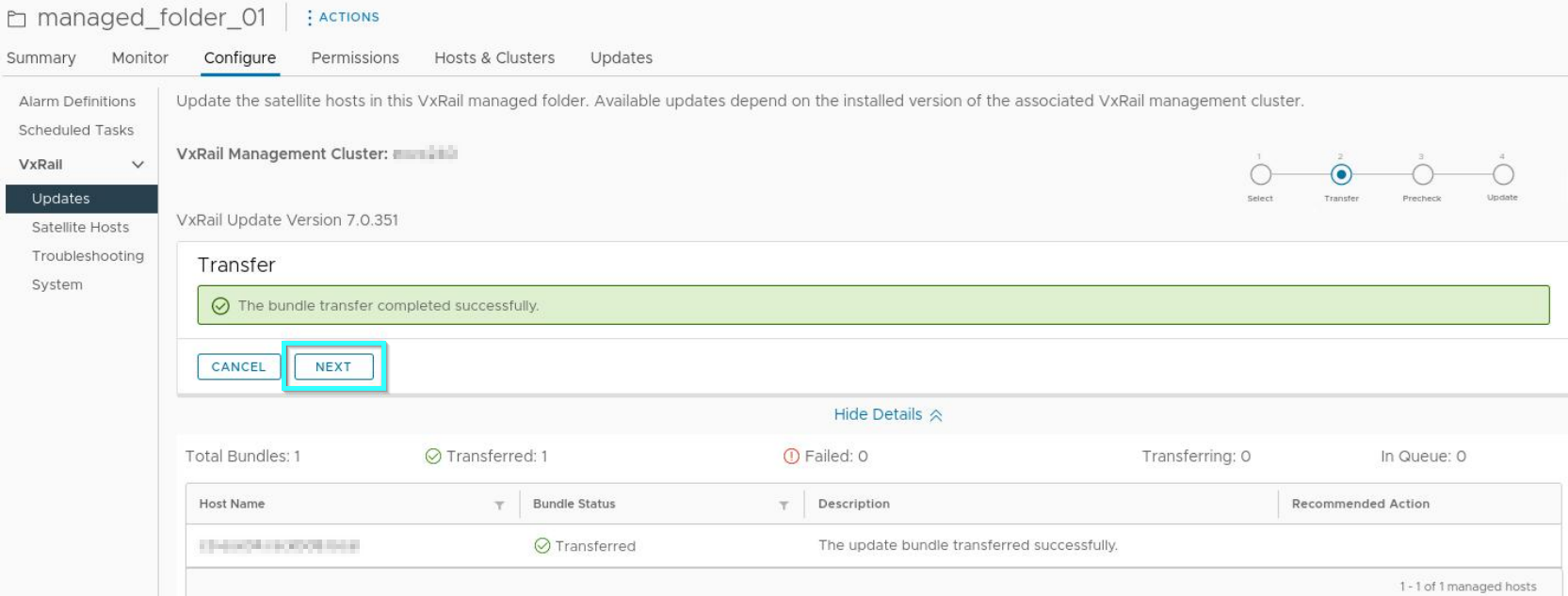The height and width of the screenshot is (596, 1568).
Task: Open Satellite Hosts in sidebar
Action: tap(80, 227)
